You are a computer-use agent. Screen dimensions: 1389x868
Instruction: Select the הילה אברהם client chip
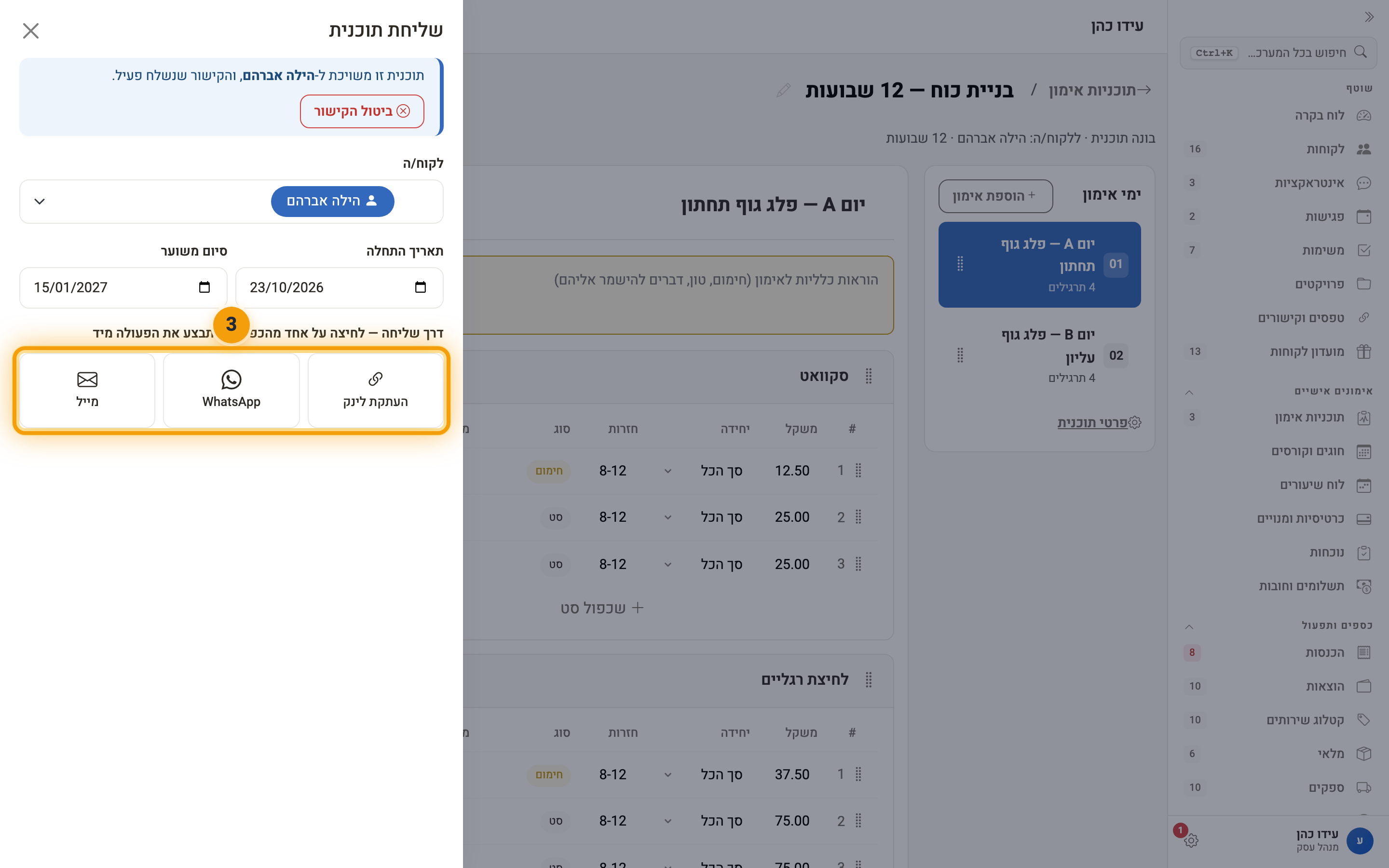[332, 201]
